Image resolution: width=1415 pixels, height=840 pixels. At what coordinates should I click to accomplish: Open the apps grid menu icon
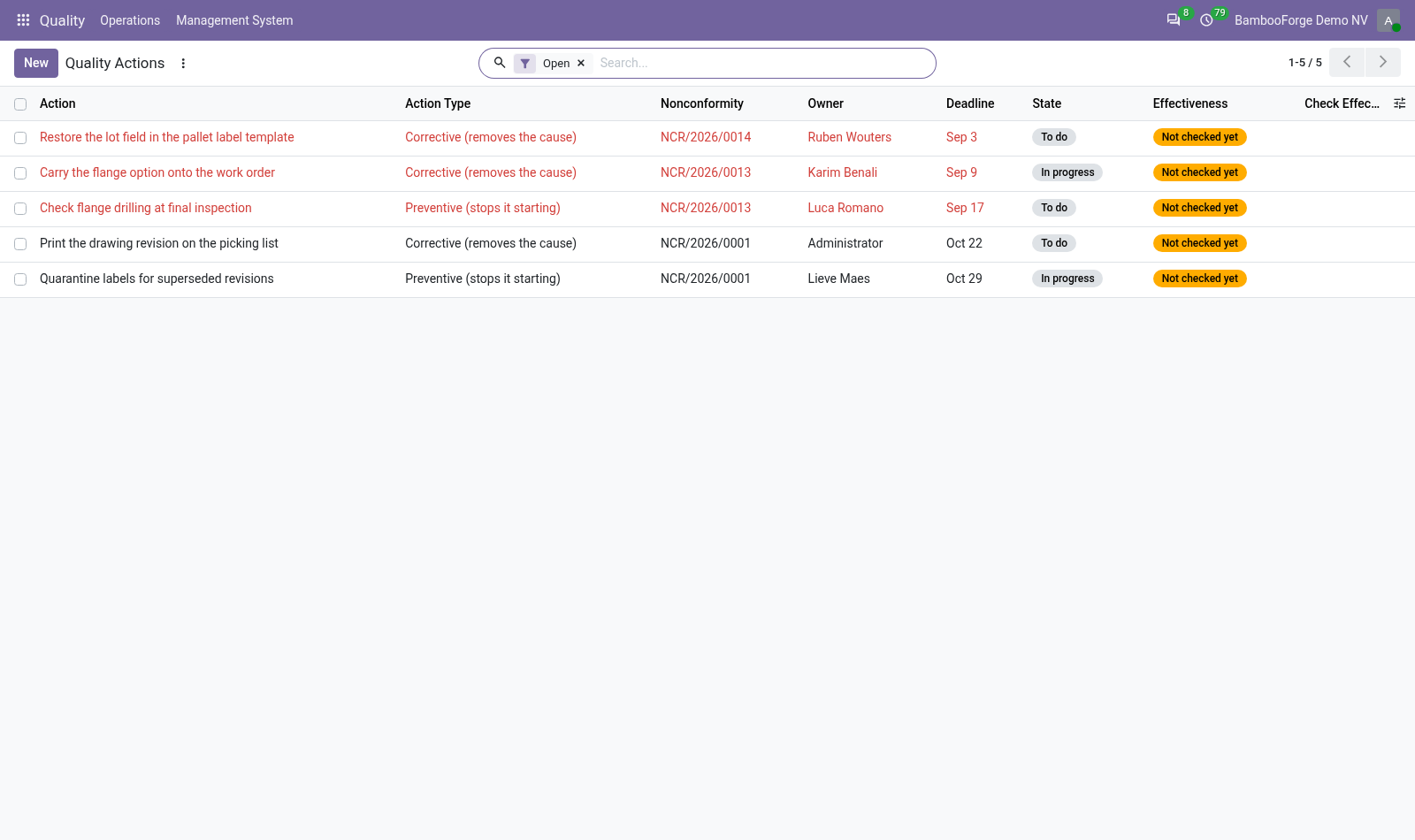[x=23, y=19]
